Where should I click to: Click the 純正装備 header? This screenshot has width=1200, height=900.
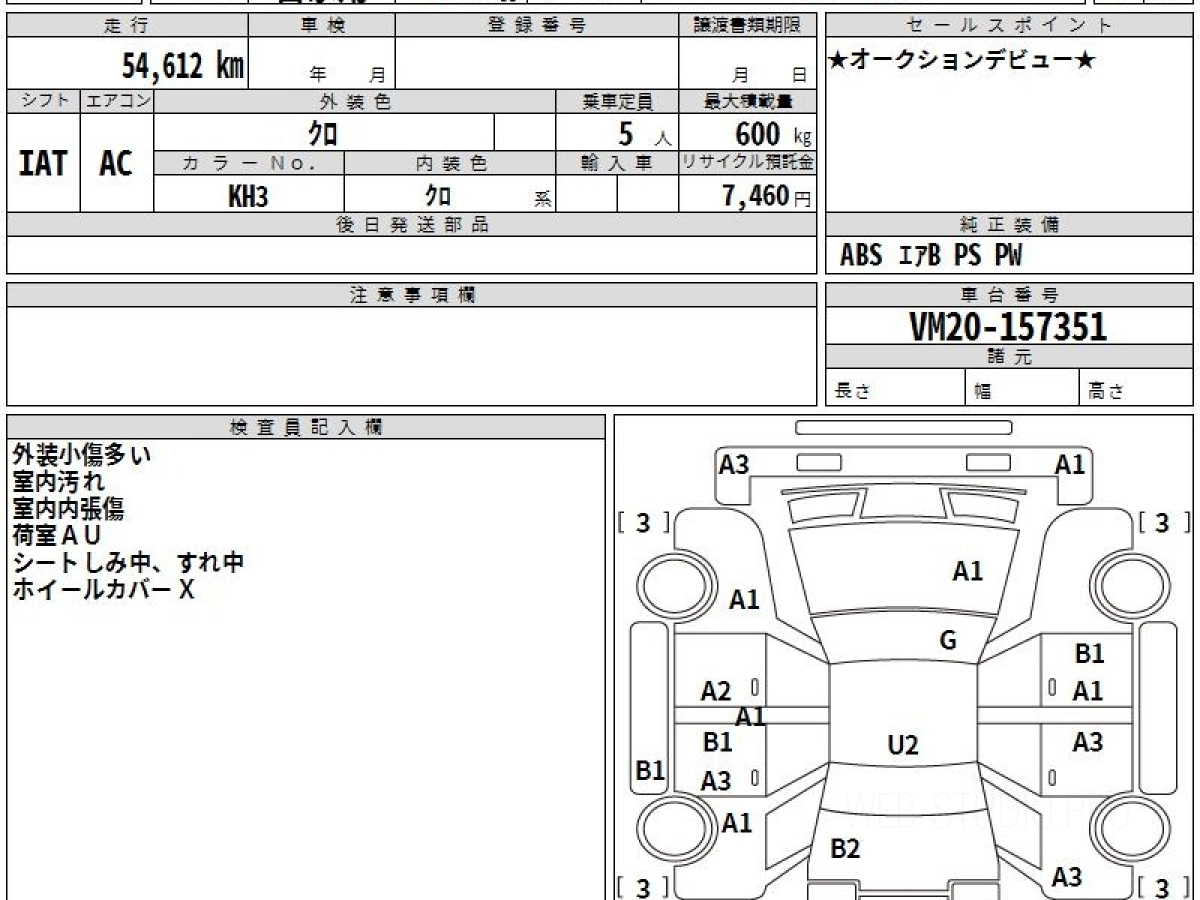click(x=1009, y=225)
